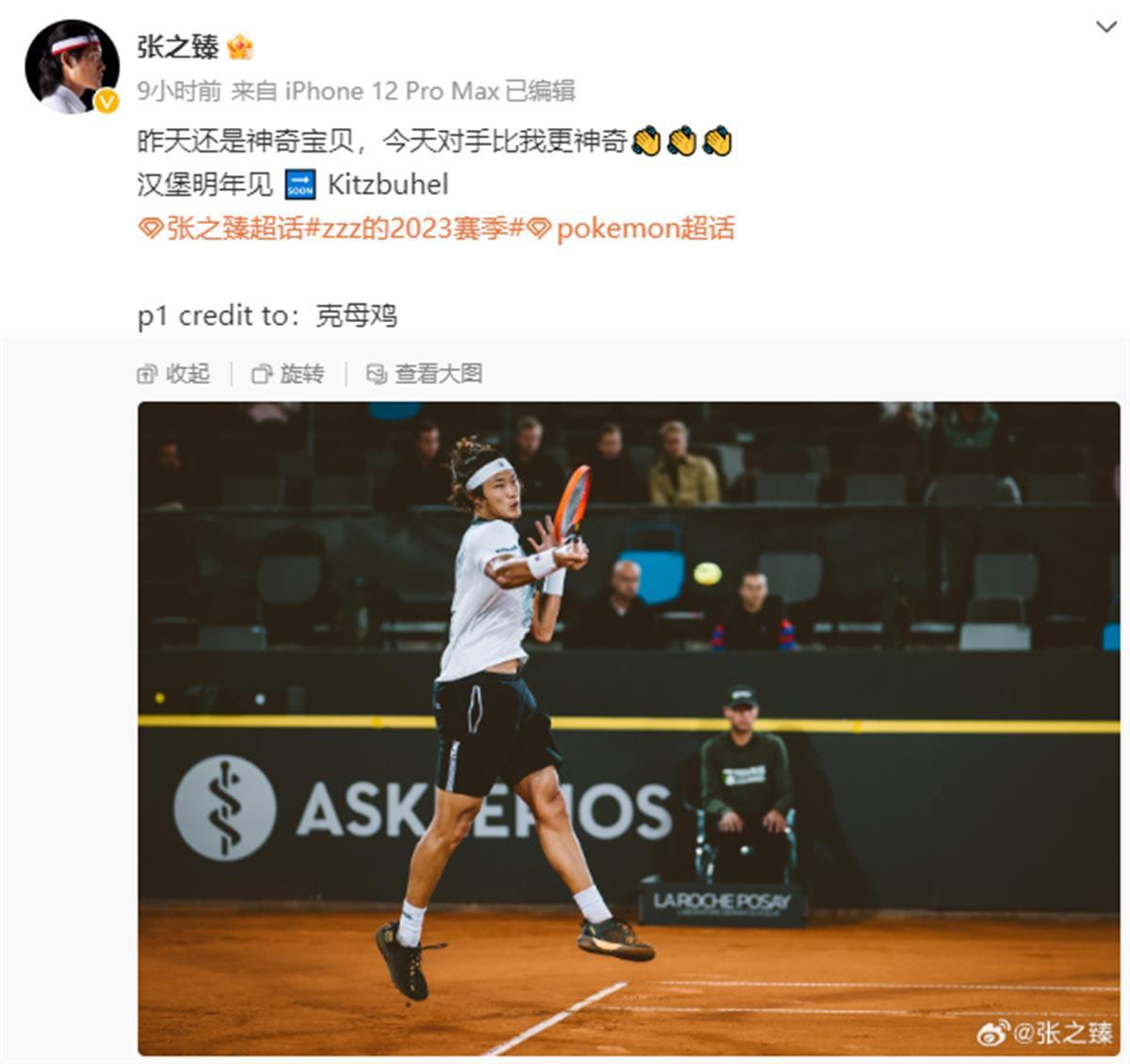The image size is (1130, 1064).
Task: Open the post options chevron menu
Action: (1106, 27)
